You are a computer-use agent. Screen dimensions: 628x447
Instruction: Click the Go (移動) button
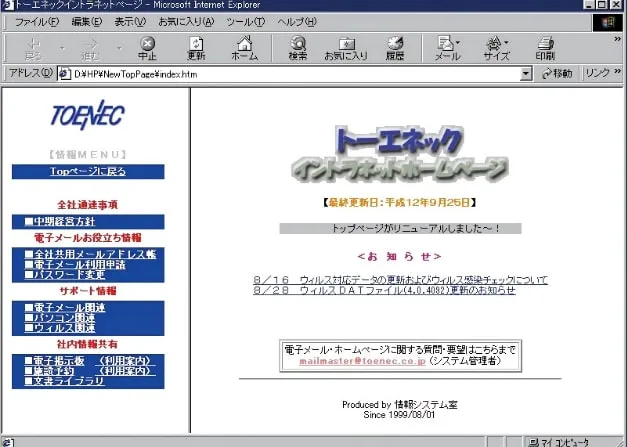click(557, 74)
